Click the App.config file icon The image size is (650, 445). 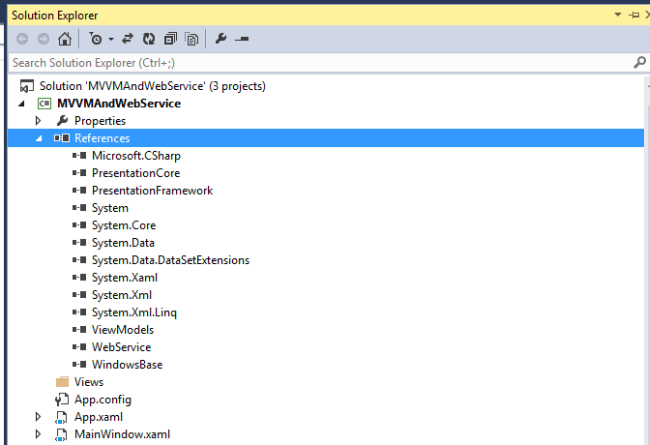point(62,399)
